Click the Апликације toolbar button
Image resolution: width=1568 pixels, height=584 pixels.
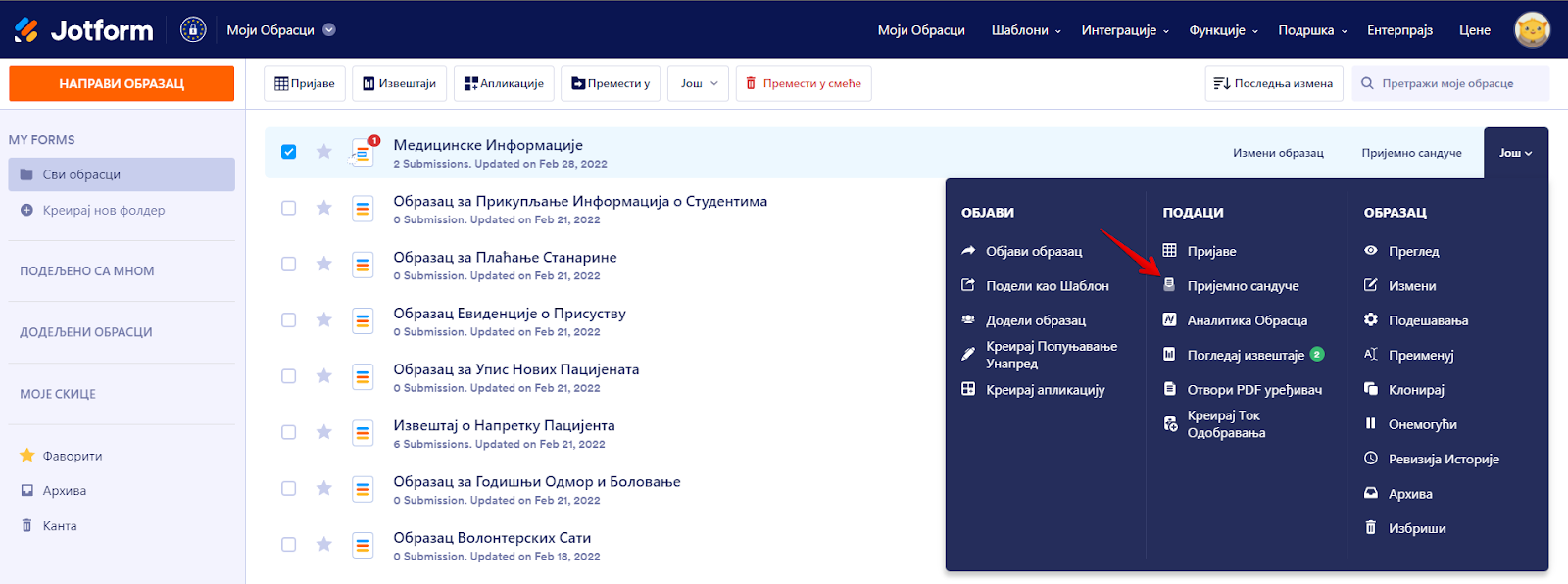coord(504,83)
